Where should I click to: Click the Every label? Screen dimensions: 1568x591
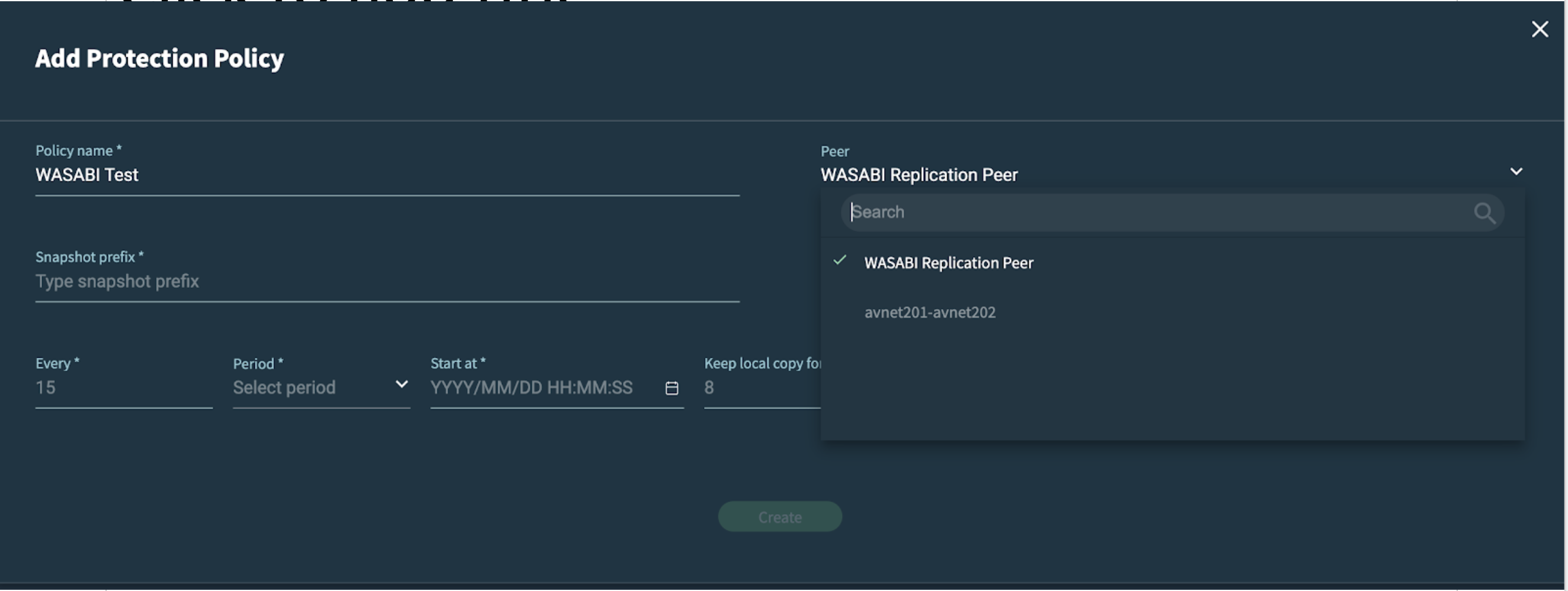57,364
